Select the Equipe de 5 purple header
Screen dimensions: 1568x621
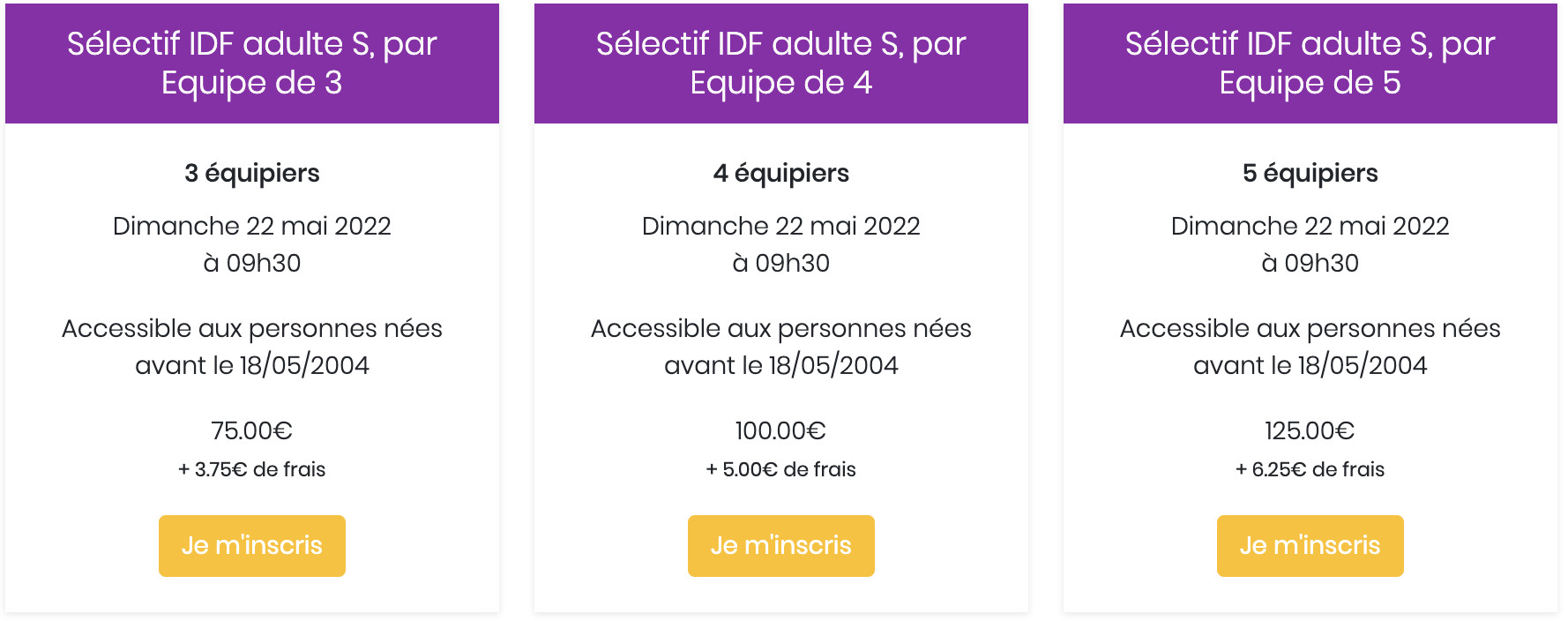click(x=1310, y=63)
